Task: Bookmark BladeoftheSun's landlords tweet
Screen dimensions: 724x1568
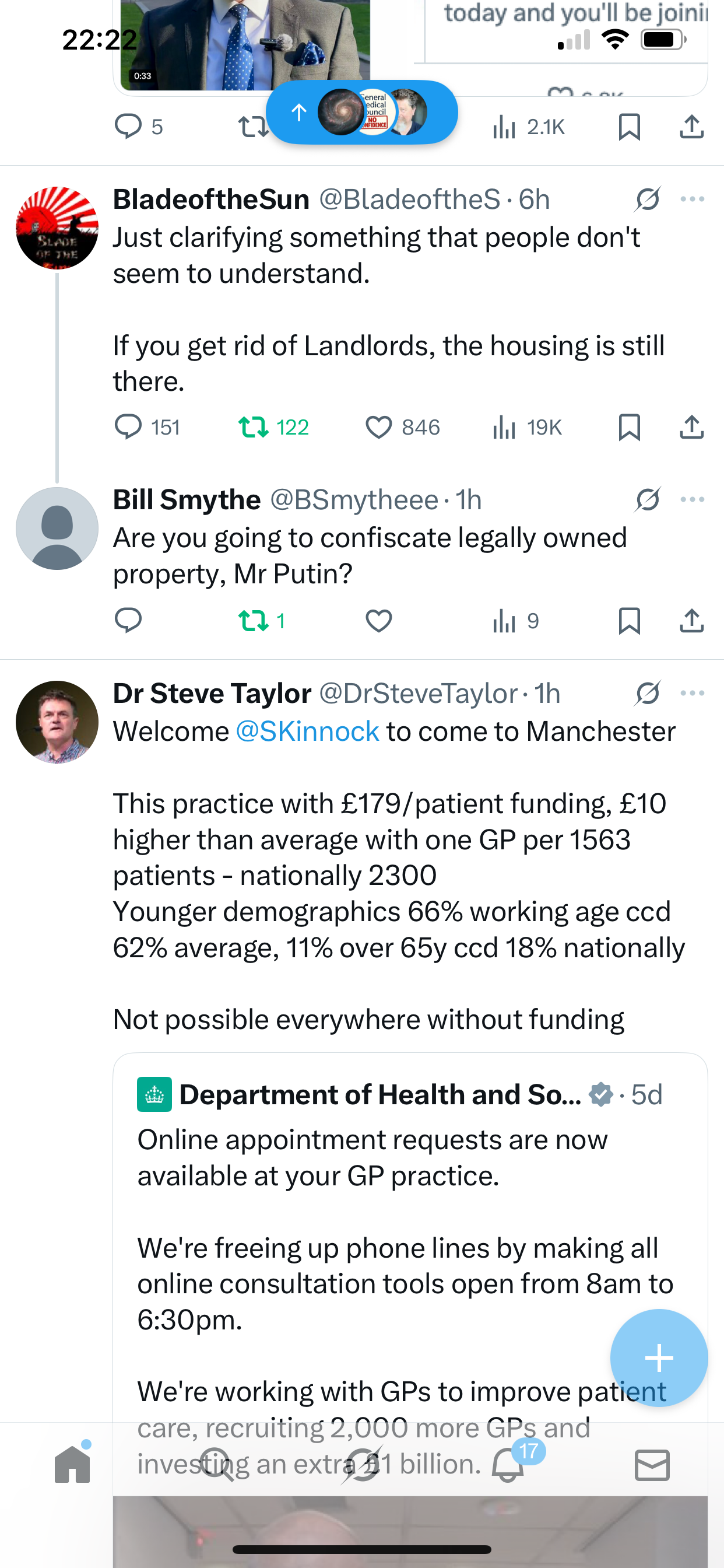Action: click(628, 426)
